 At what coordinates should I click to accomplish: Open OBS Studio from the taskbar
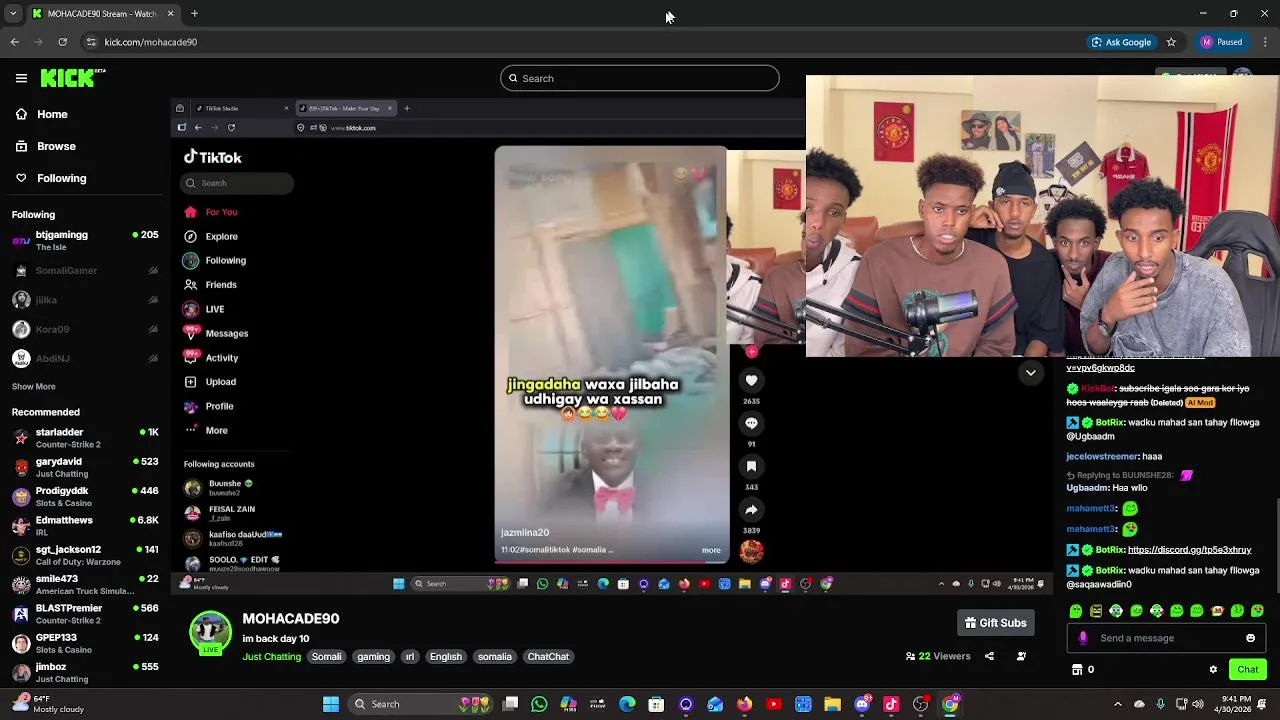tap(920, 704)
